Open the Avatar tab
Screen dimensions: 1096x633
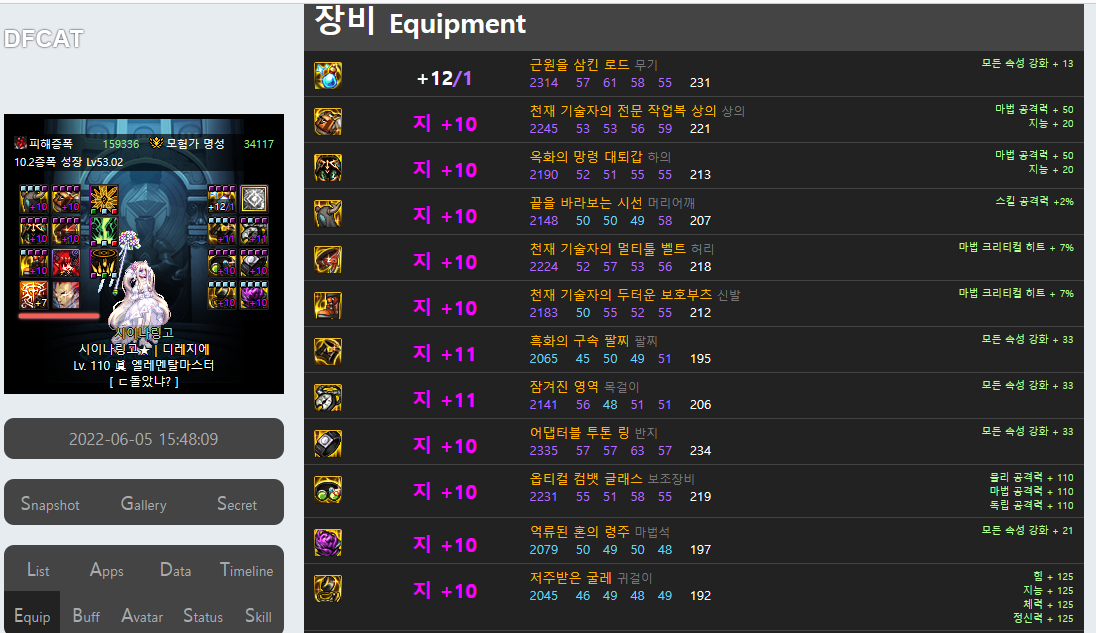tap(142, 616)
